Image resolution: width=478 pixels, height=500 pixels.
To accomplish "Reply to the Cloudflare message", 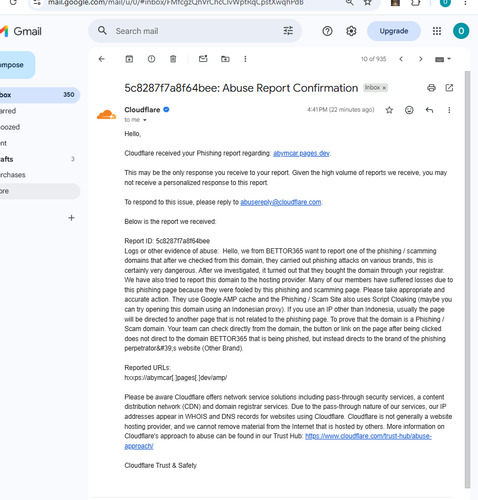I will coord(429,110).
